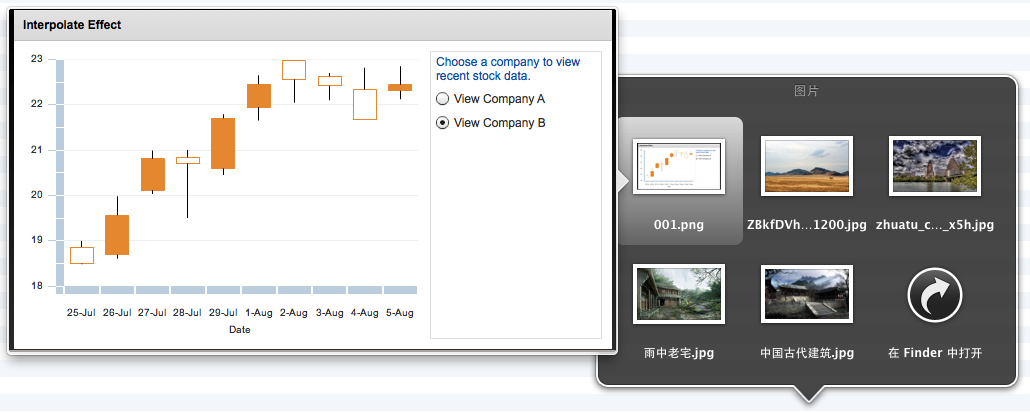Screen dimensions: 1030x413
Task: Click the 25-Jul white candlestick
Action: [82, 255]
